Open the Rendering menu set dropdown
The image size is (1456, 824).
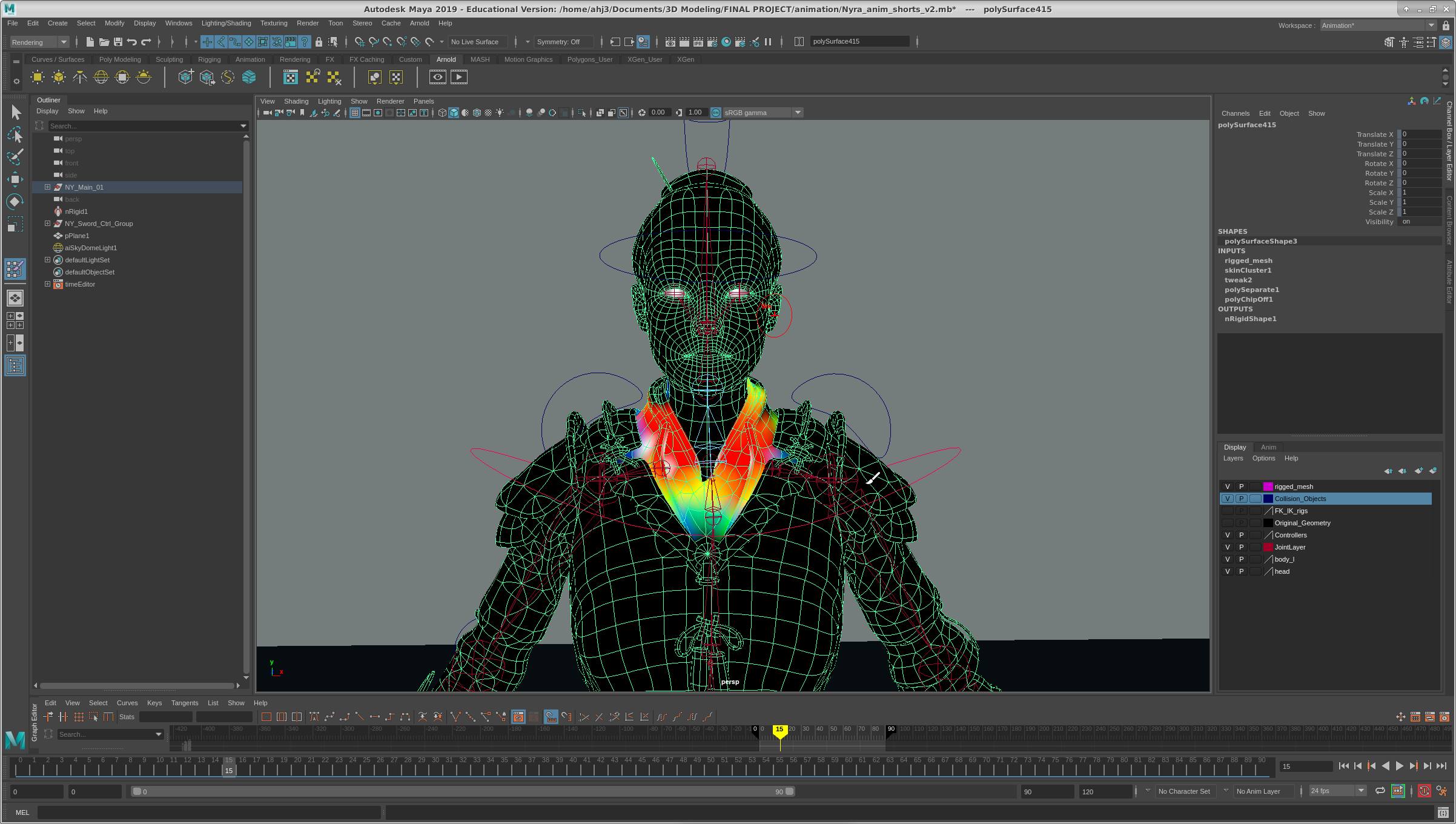pos(63,42)
